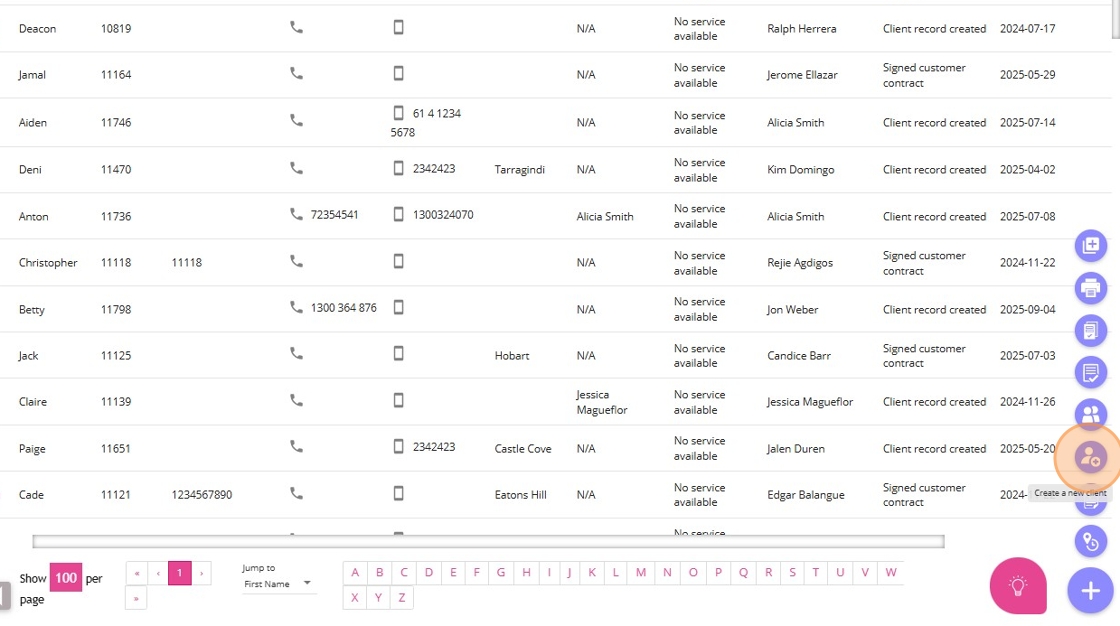Filter clients by letter M
The image size is (1120, 626).
pos(641,573)
